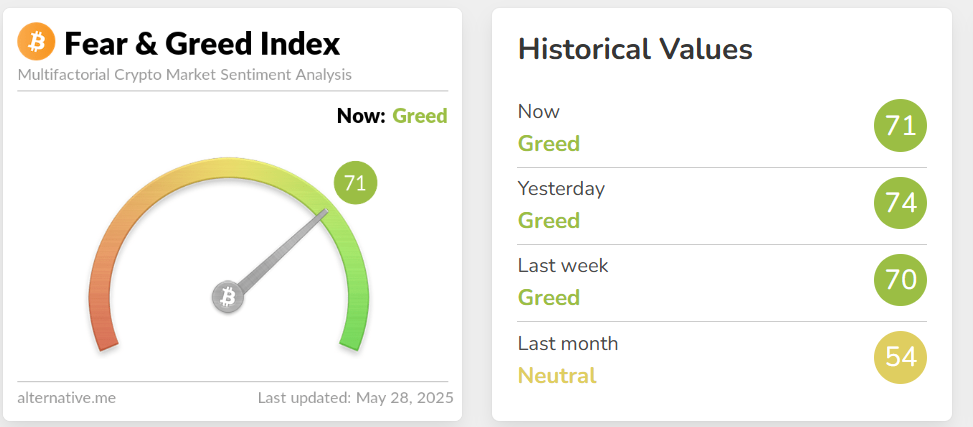The height and width of the screenshot is (427, 973).
Task: Click the Last updated May 28, 2025 text
Action: 352,398
